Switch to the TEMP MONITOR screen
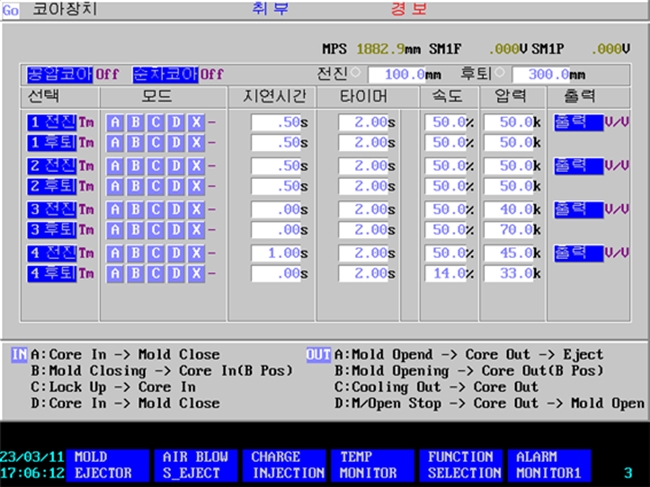Screen dimensions: 650x487 pos(368,464)
